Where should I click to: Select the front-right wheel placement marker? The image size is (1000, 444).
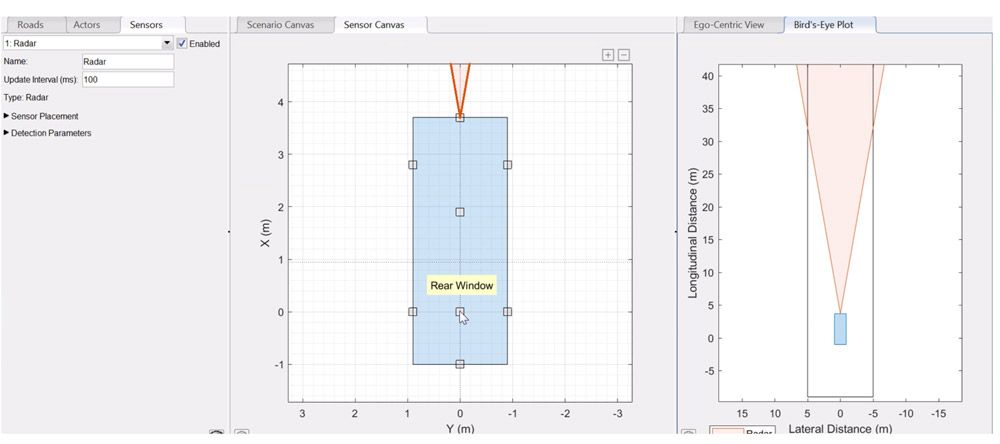click(507, 165)
